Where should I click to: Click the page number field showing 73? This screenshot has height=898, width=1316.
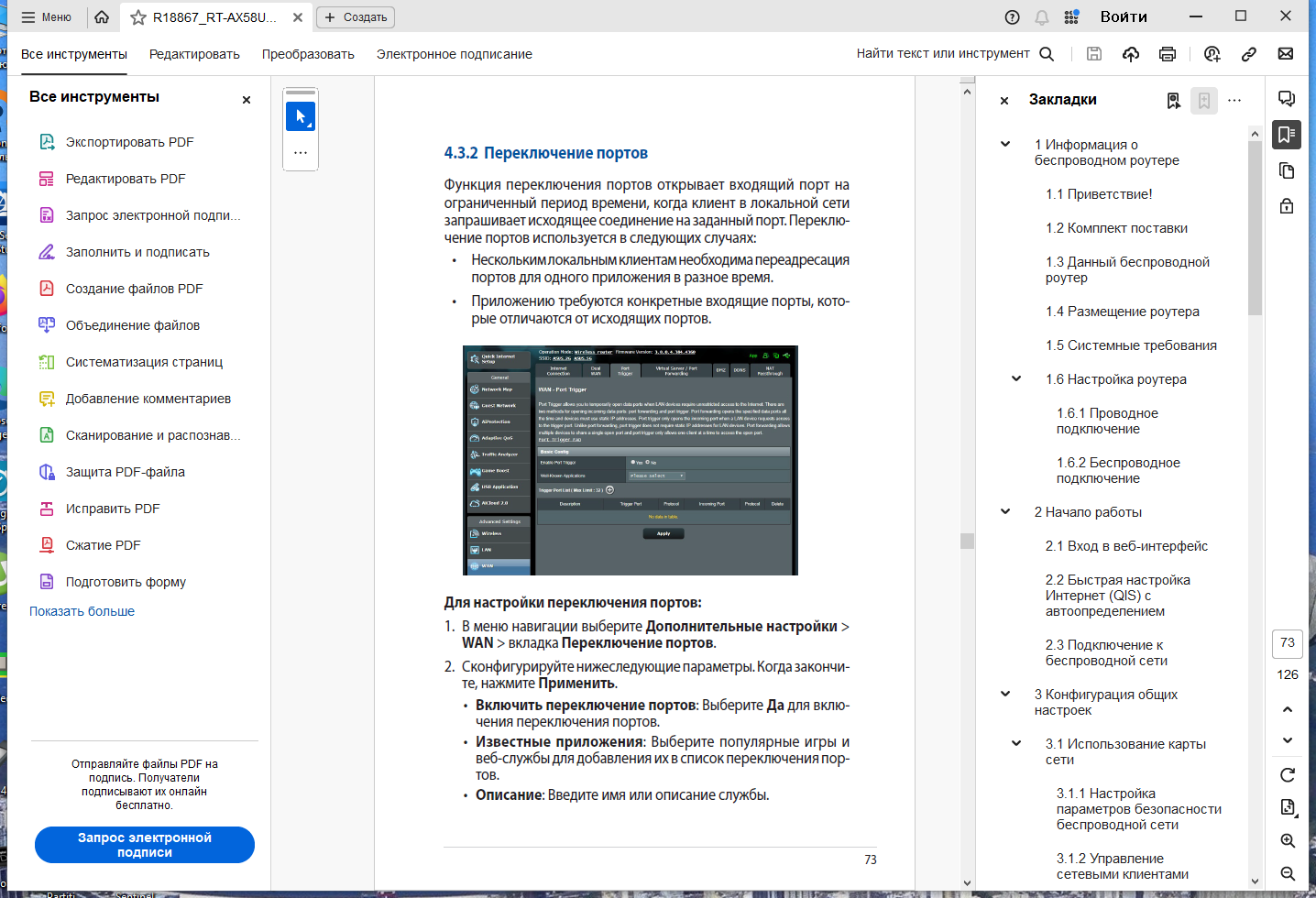[1288, 643]
